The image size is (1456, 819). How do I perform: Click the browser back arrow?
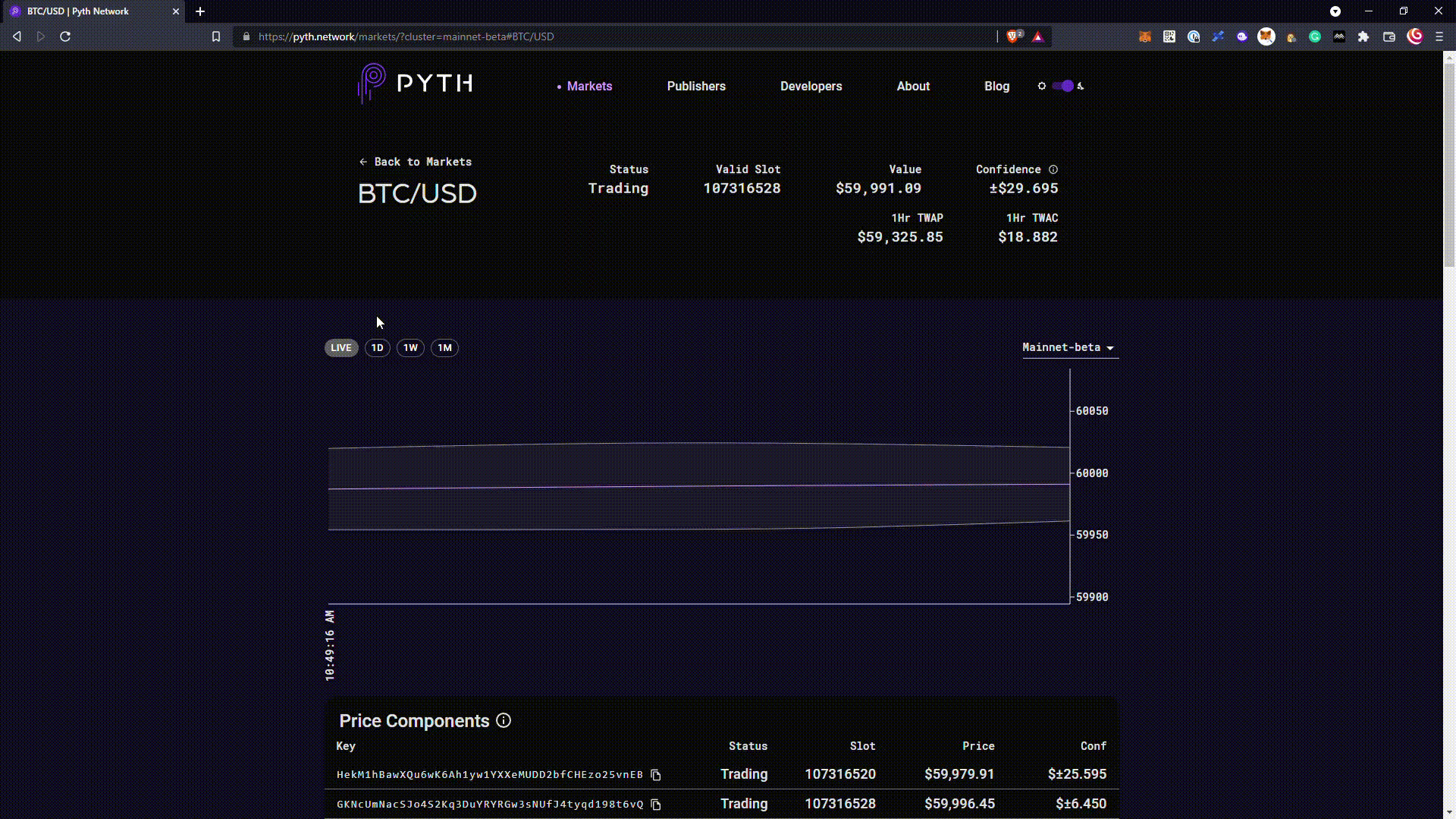pos(17,36)
